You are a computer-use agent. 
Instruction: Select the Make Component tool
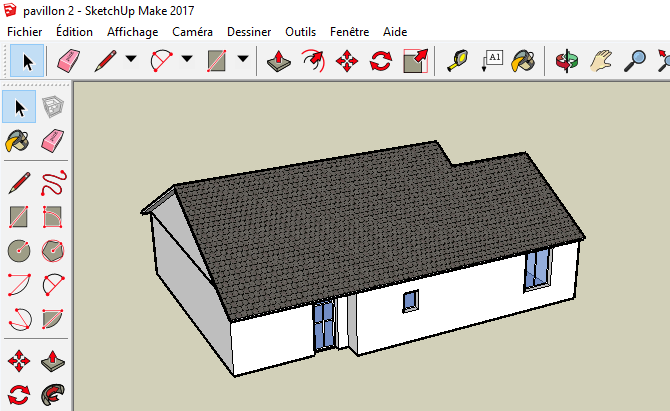[x=53, y=108]
